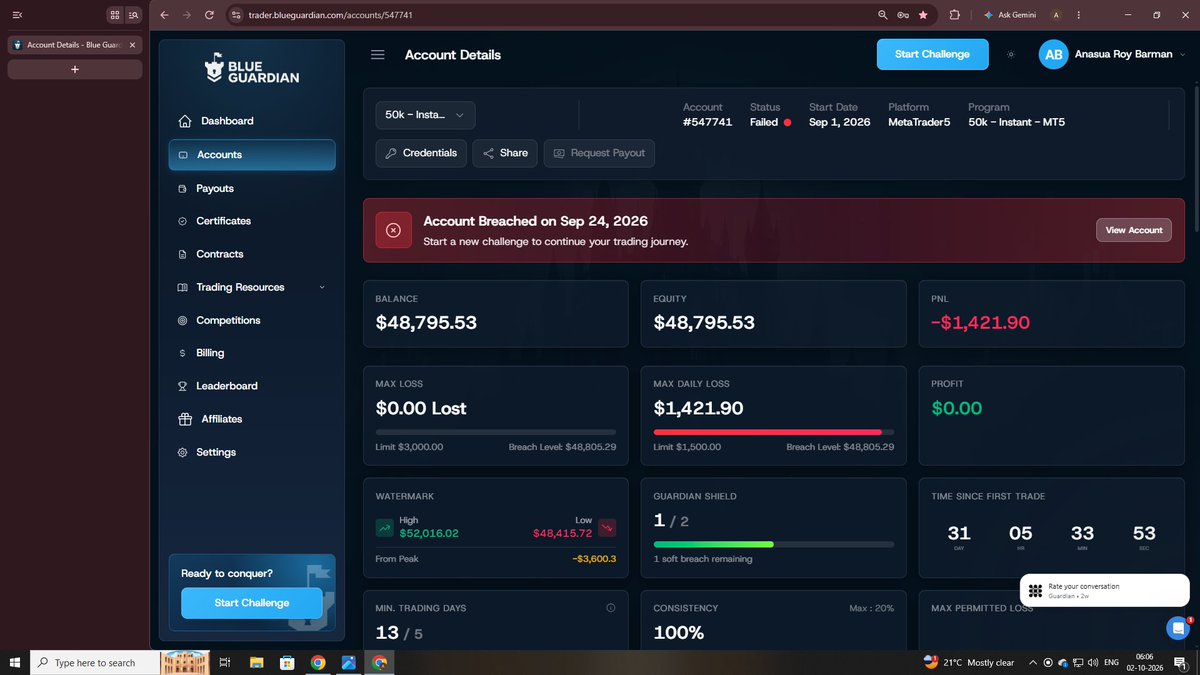The image size is (1200, 675).
Task: Click the Credentials button
Action: tap(421, 153)
